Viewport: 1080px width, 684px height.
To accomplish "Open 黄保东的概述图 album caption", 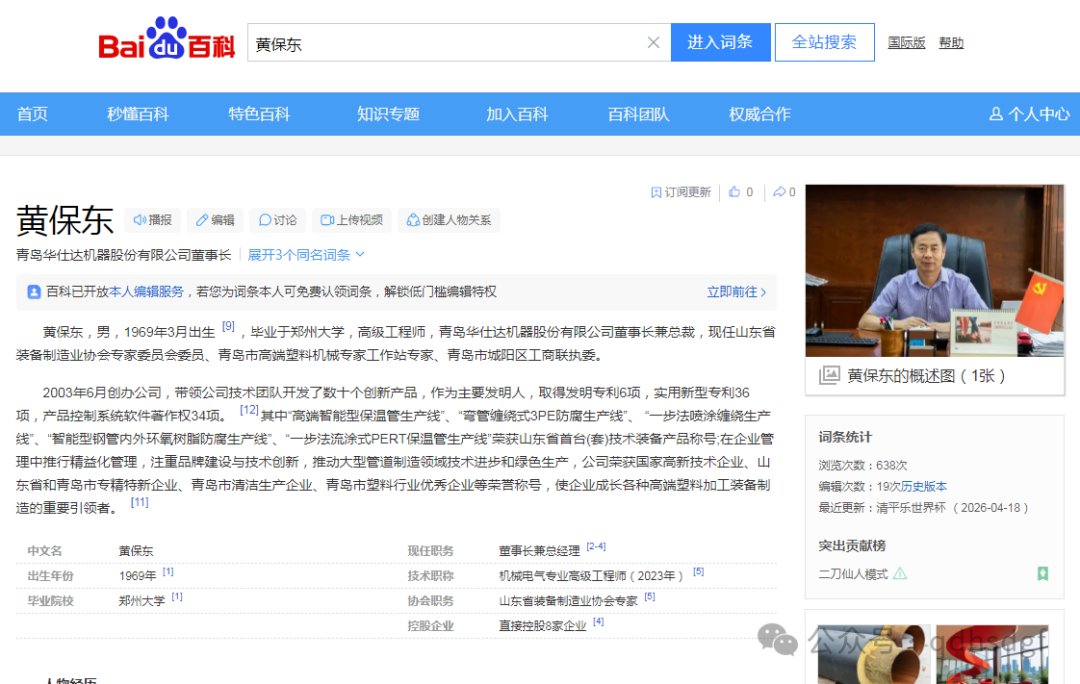I will (x=926, y=376).
